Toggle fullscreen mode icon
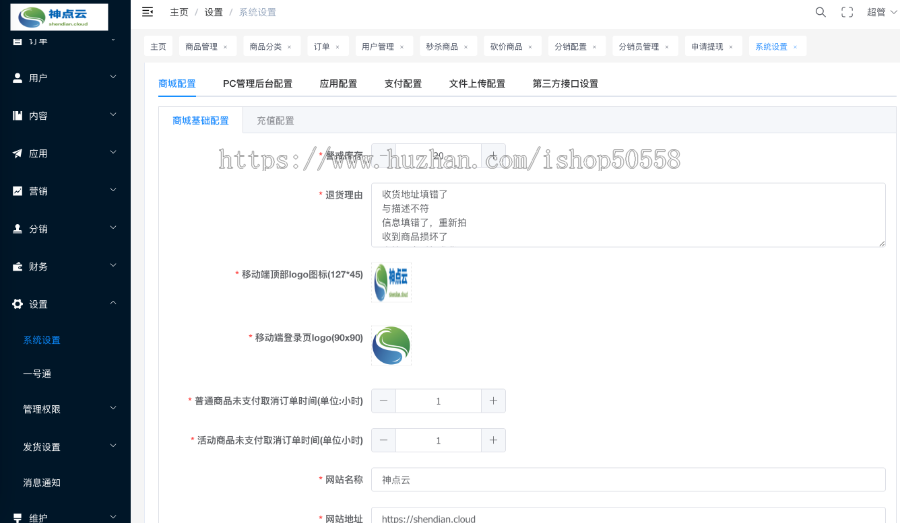Screen dimensions: 900x523 click(x=847, y=12)
